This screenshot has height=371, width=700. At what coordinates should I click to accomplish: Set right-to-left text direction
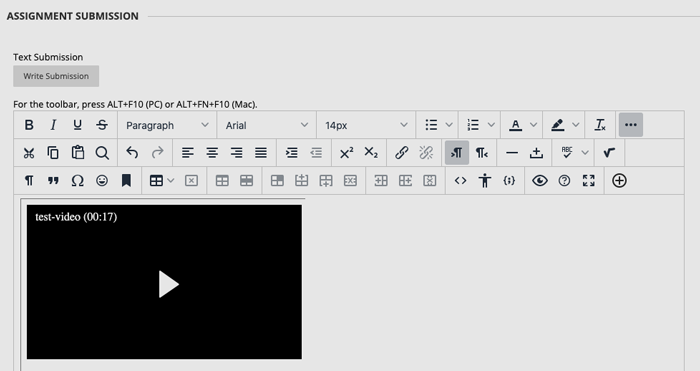[x=481, y=153]
